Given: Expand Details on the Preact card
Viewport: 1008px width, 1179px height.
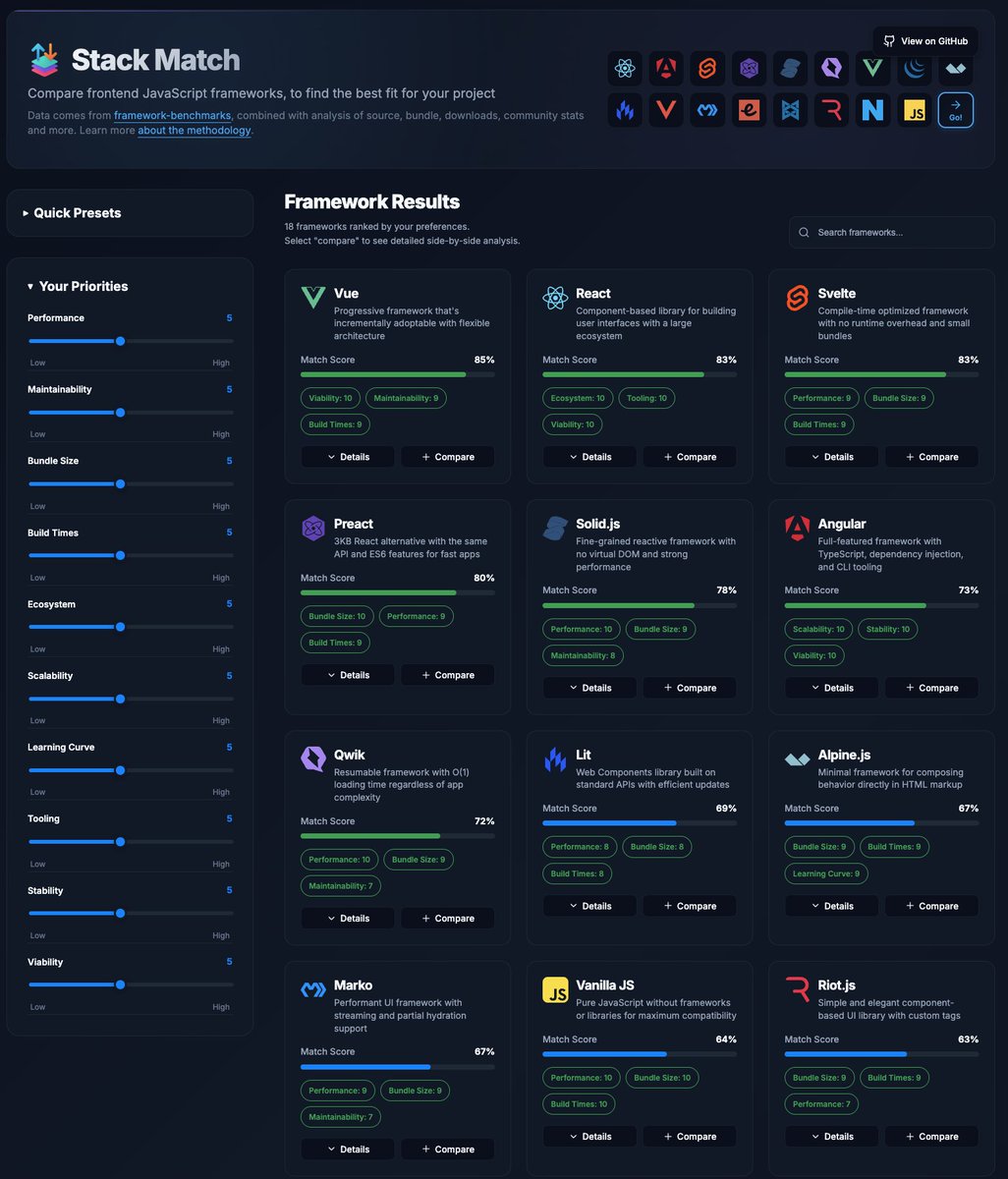Looking at the screenshot, I should (348, 675).
